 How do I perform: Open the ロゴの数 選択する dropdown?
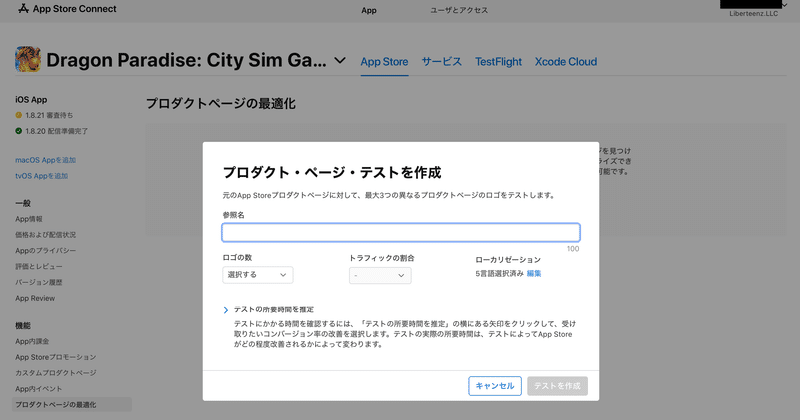(258, 275)
